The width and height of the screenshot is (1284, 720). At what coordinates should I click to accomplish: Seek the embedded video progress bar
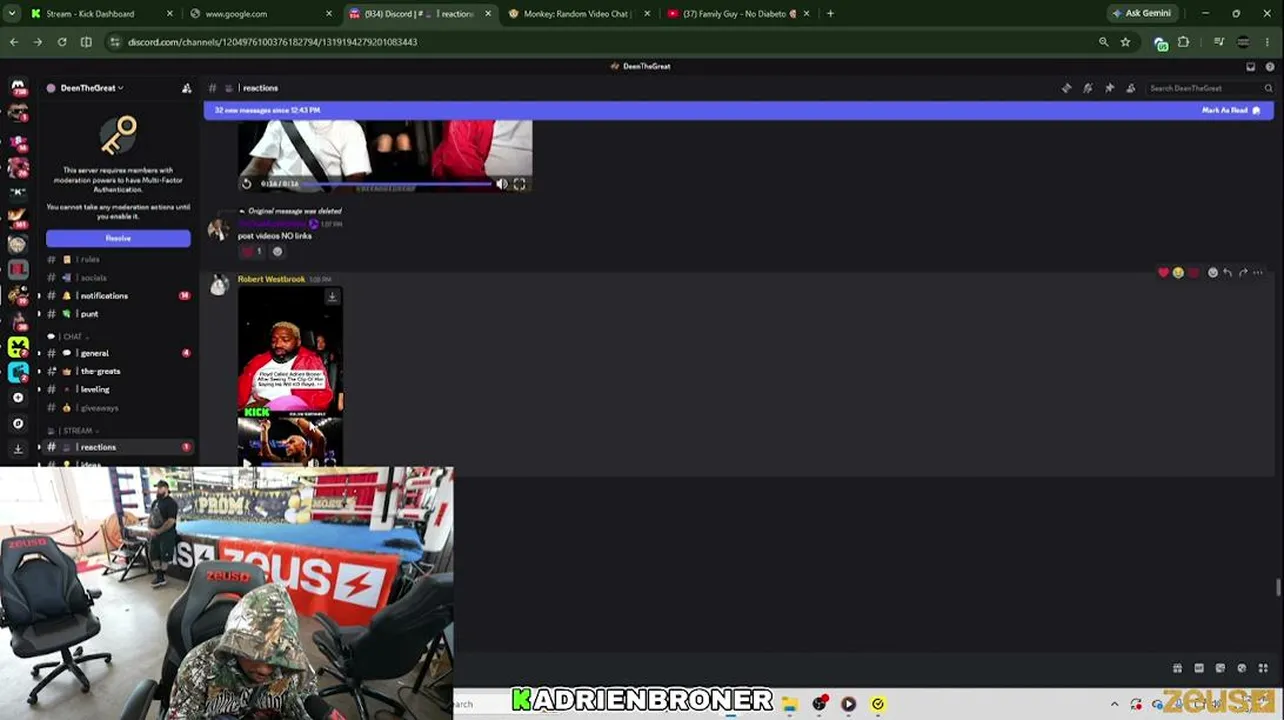point(396,184)
